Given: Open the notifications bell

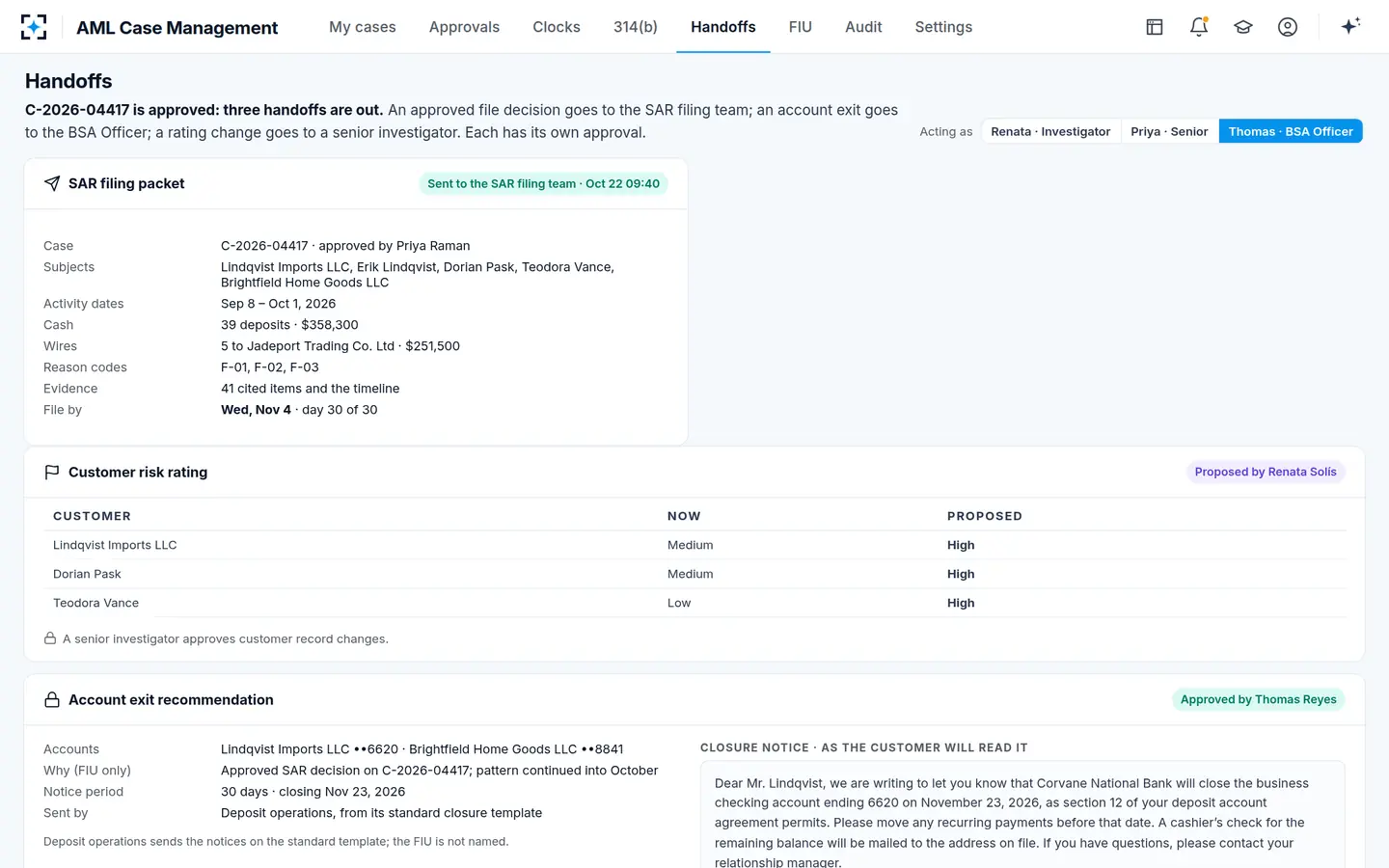Looking at the screenshot, I should tap(1199, 27).
